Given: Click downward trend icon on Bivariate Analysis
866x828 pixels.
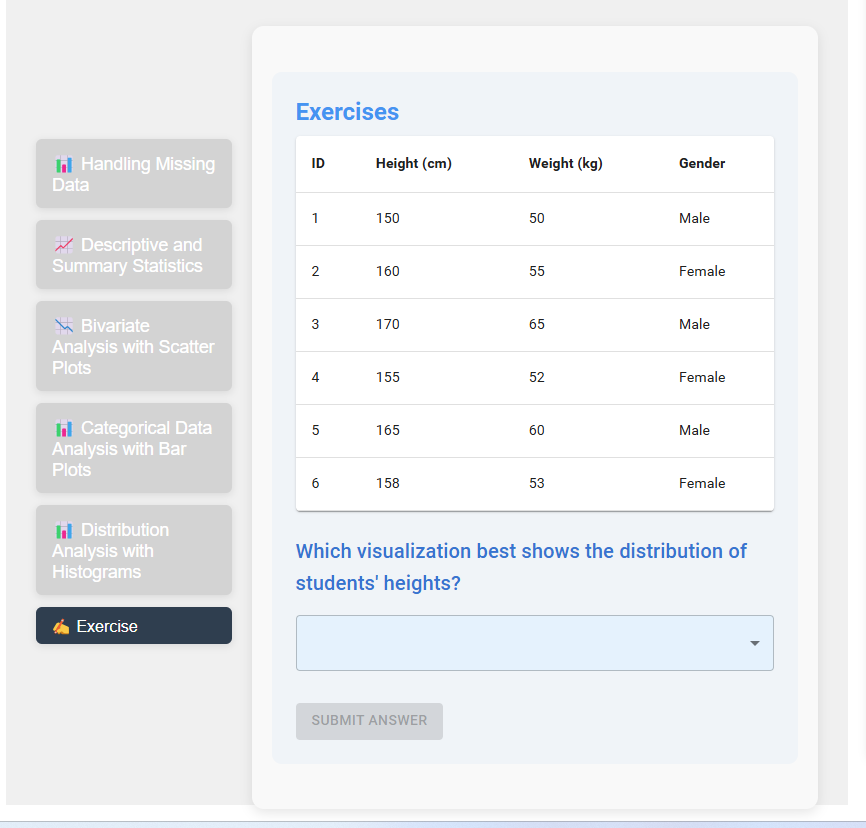Looking at the screenshot, I should (64, 326).
